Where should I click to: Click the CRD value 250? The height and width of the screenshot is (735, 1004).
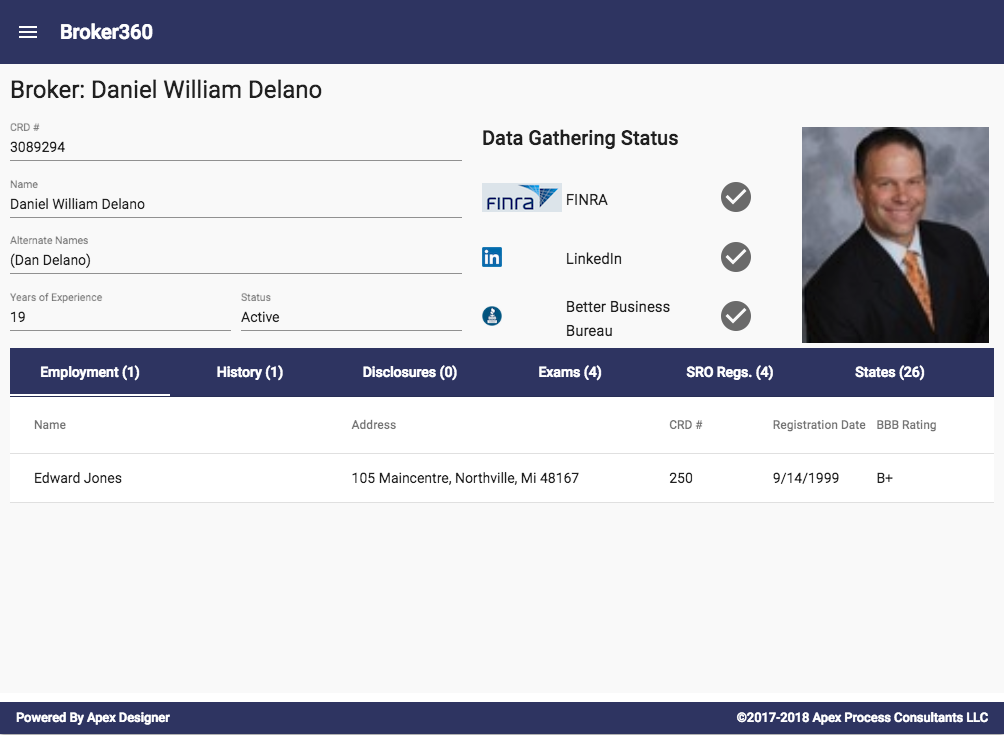[681, 478]
